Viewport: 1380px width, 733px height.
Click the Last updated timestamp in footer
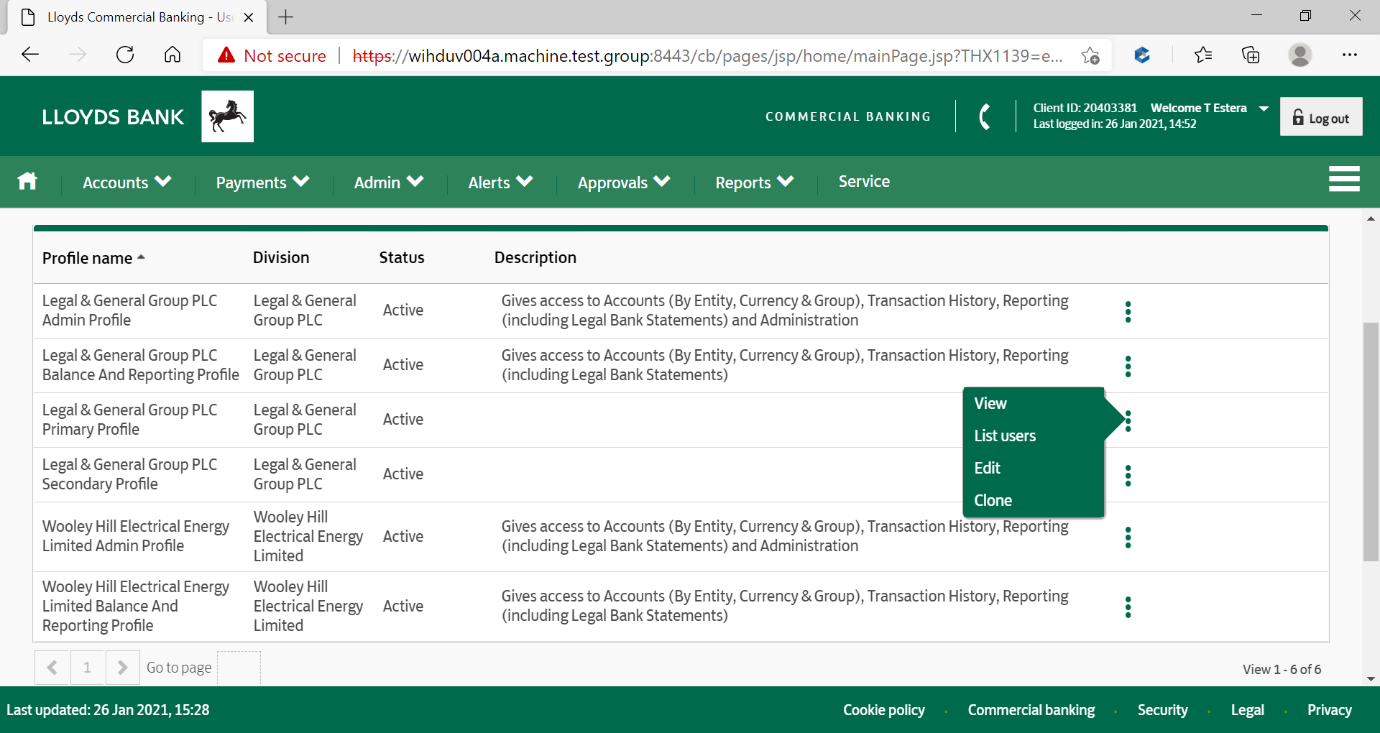click(108, 710)
